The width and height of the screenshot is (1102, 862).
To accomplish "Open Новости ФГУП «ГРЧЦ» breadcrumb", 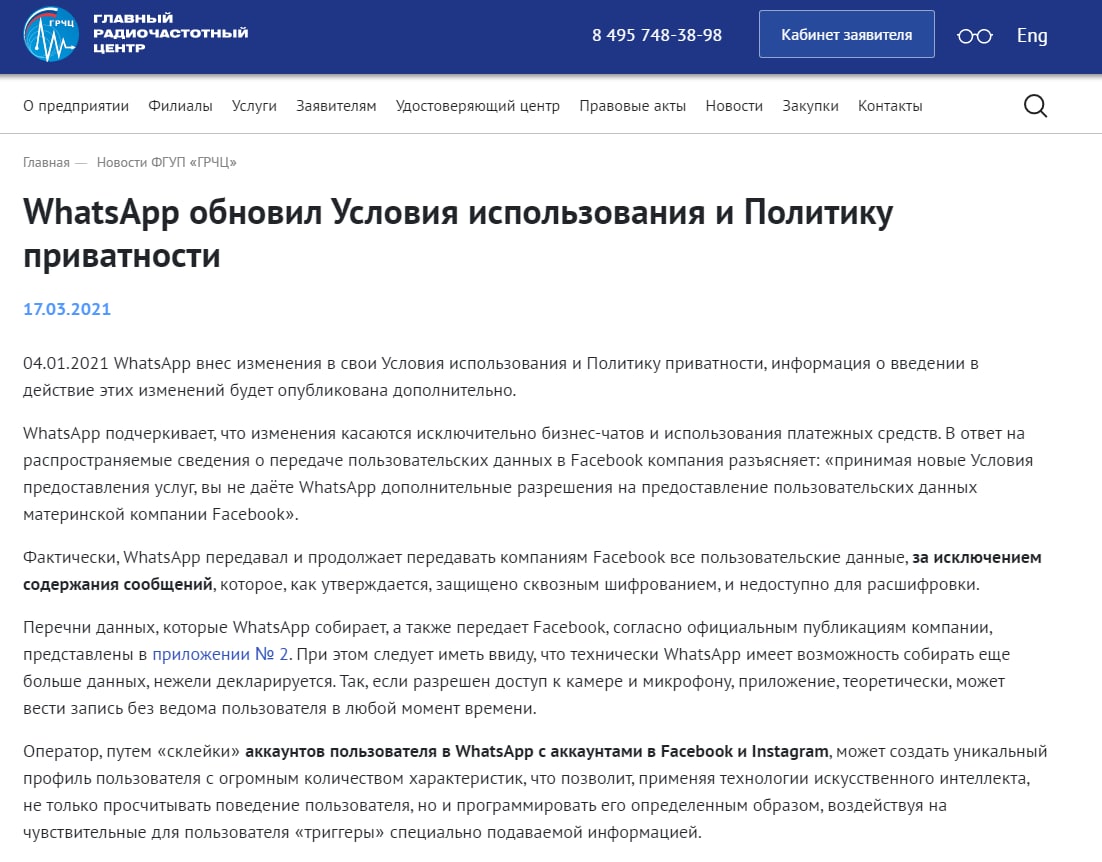I will click(167, 162).
